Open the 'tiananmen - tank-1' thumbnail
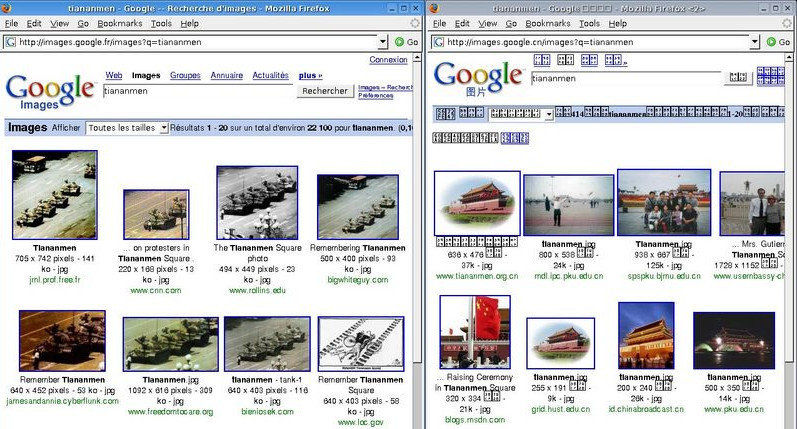The image size is (797, 429). 267,344
